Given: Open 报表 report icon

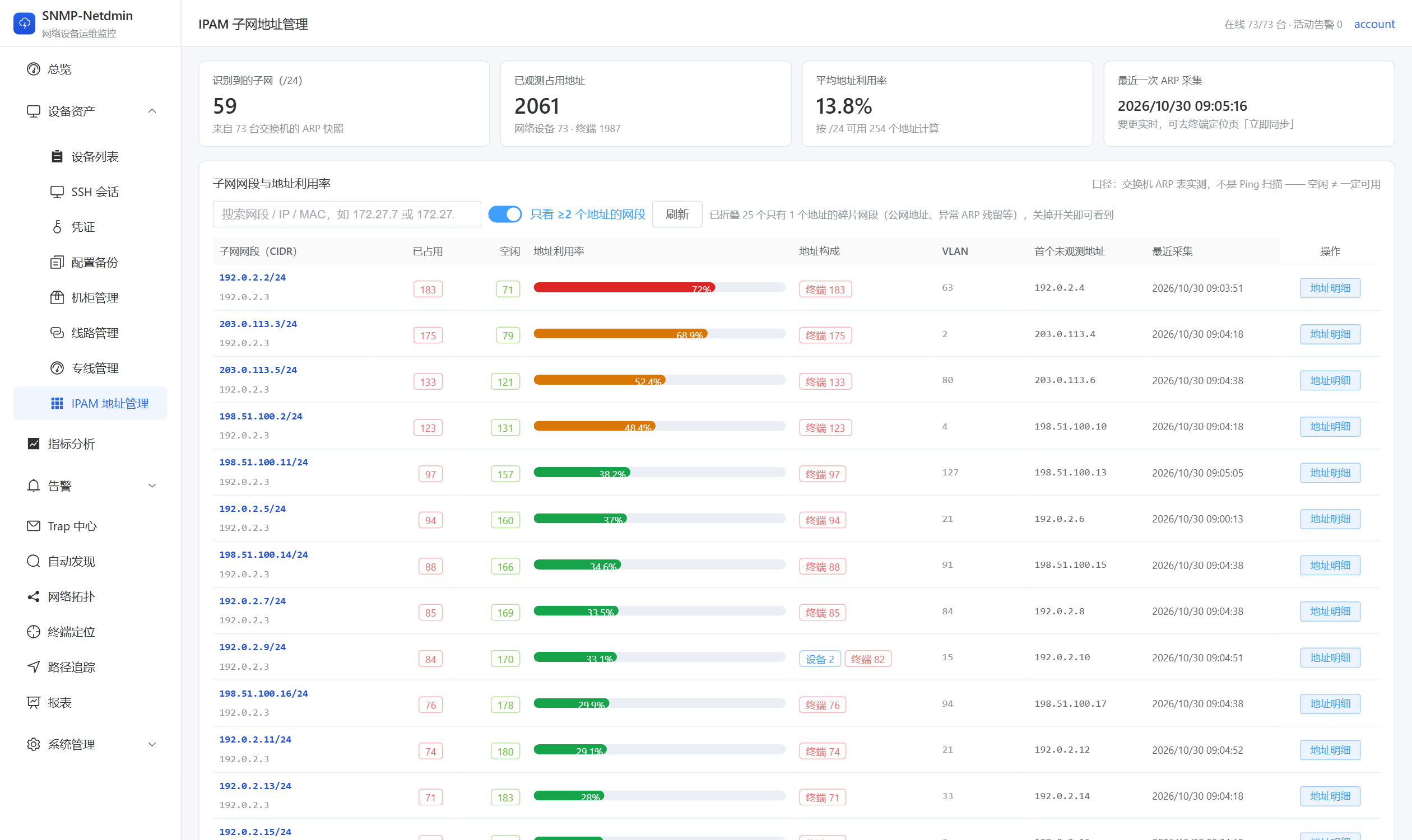Looking at the screenshot, I should pyautogui.click(x=34, y=702).
